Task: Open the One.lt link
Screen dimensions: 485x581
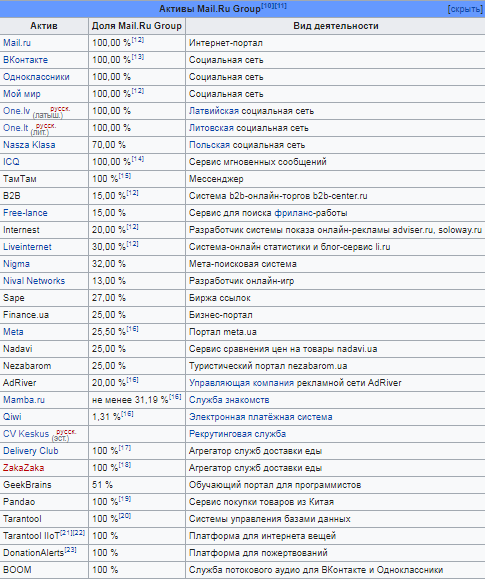Action: (16, 128)
